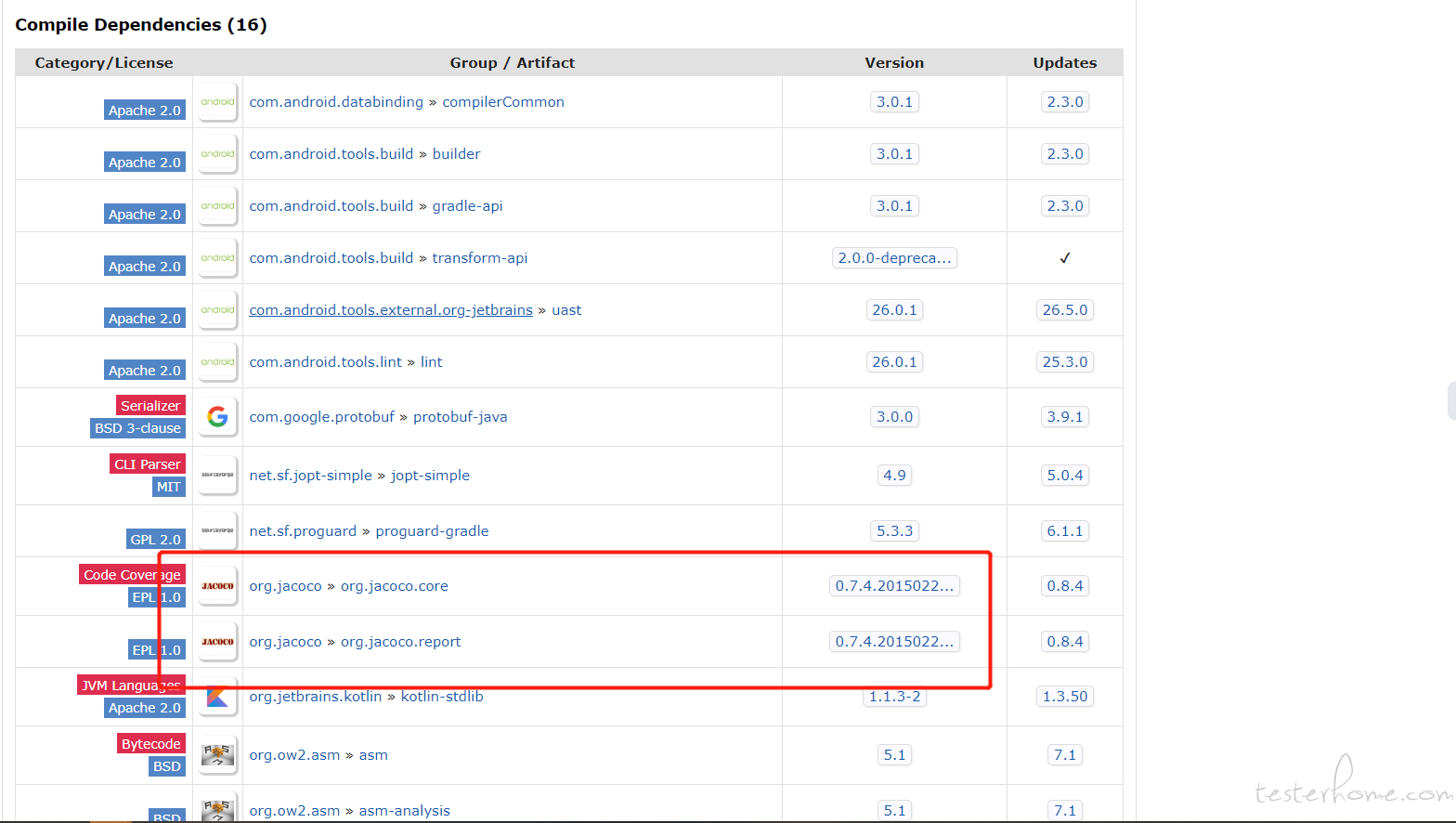Click android icon beside uast row
The height and width of the screenshot is (823, 1456).
(217, 310)
